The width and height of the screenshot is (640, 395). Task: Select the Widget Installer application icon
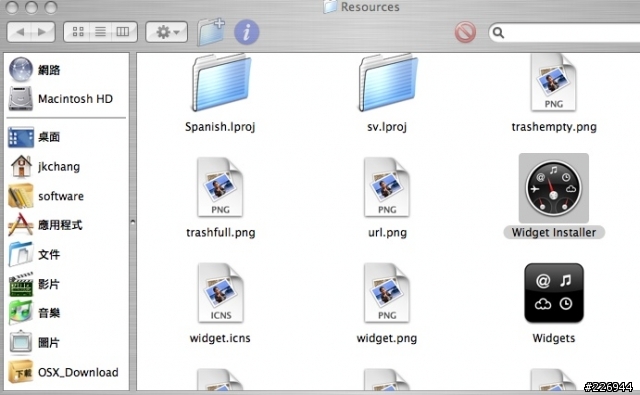pos(554,188)
